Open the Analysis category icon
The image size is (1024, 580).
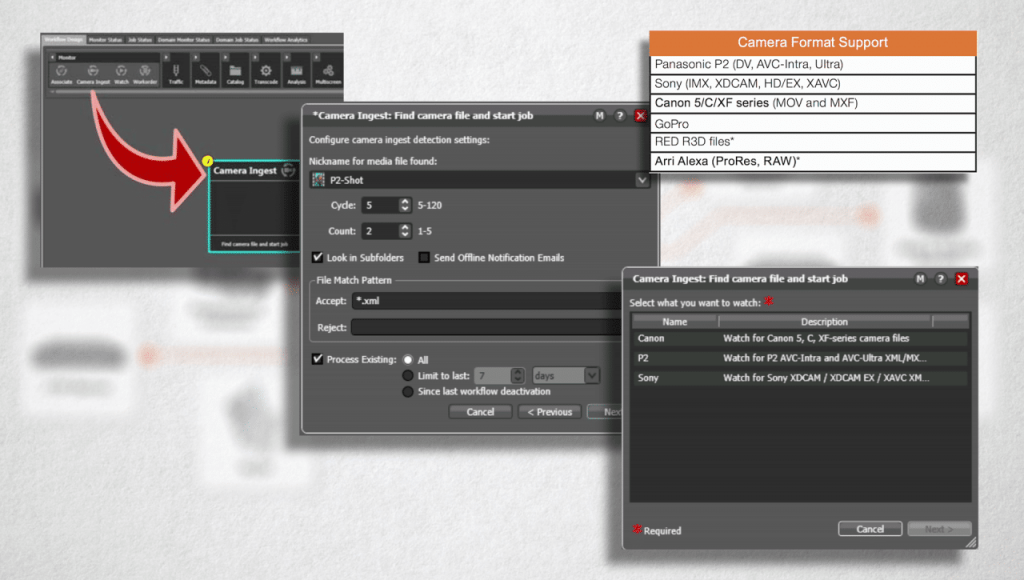298,70
